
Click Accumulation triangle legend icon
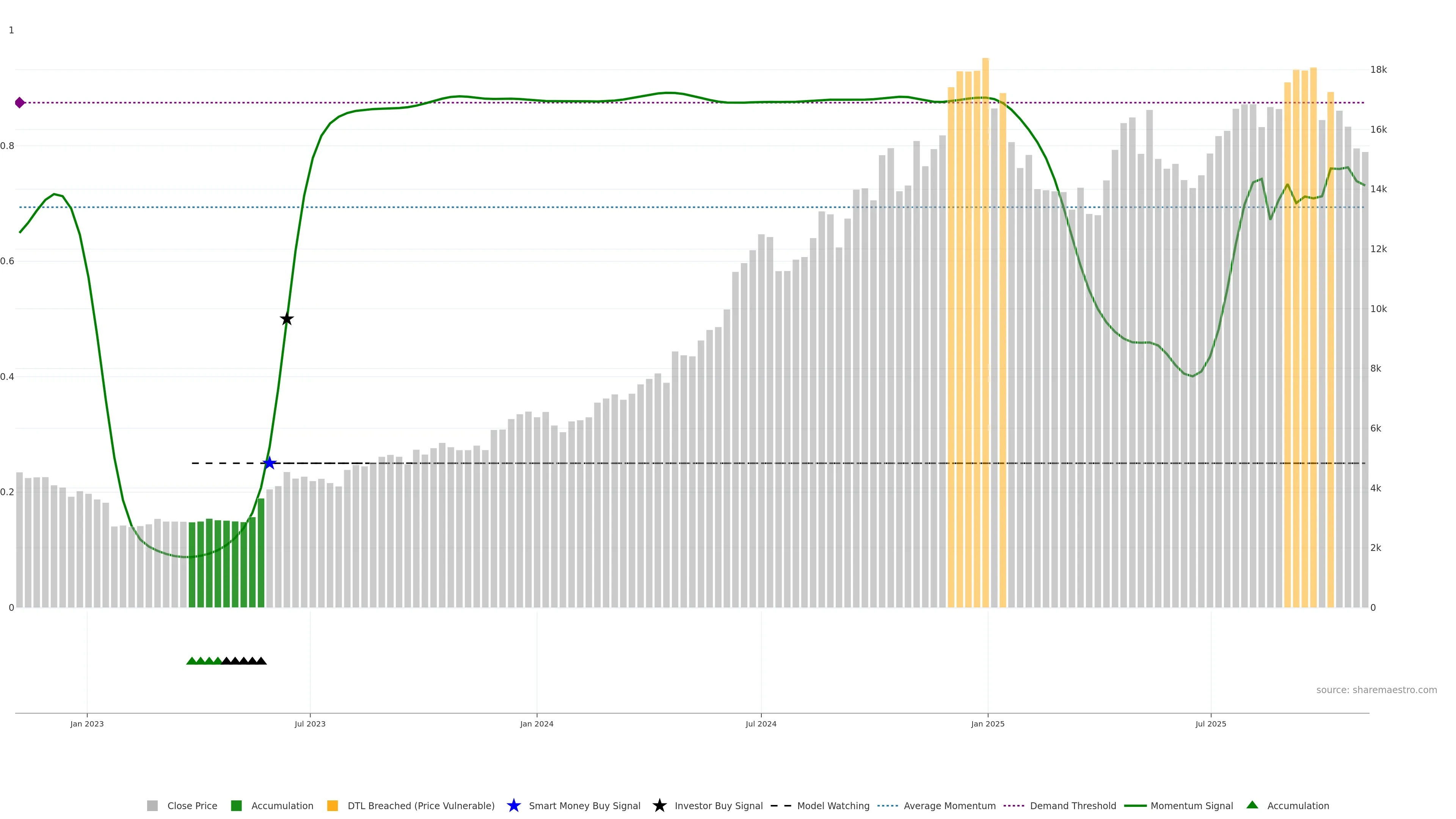click(x=1252, y=805)
